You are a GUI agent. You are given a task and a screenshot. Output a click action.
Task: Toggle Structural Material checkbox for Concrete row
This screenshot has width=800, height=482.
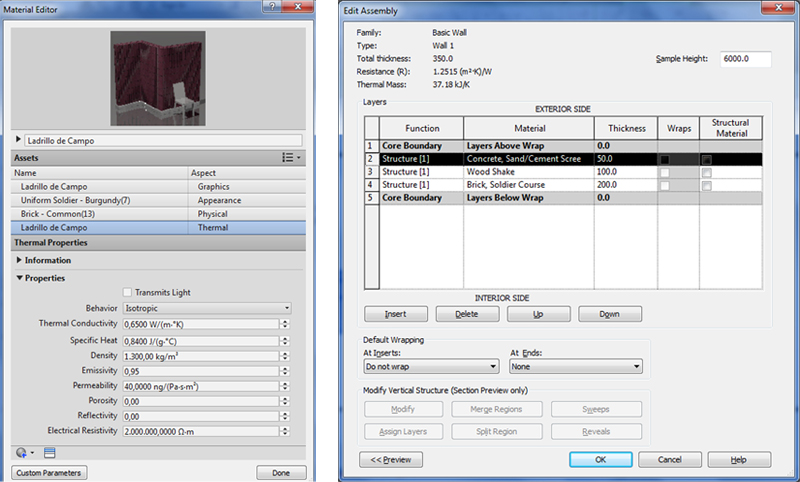tap(707, 160)
